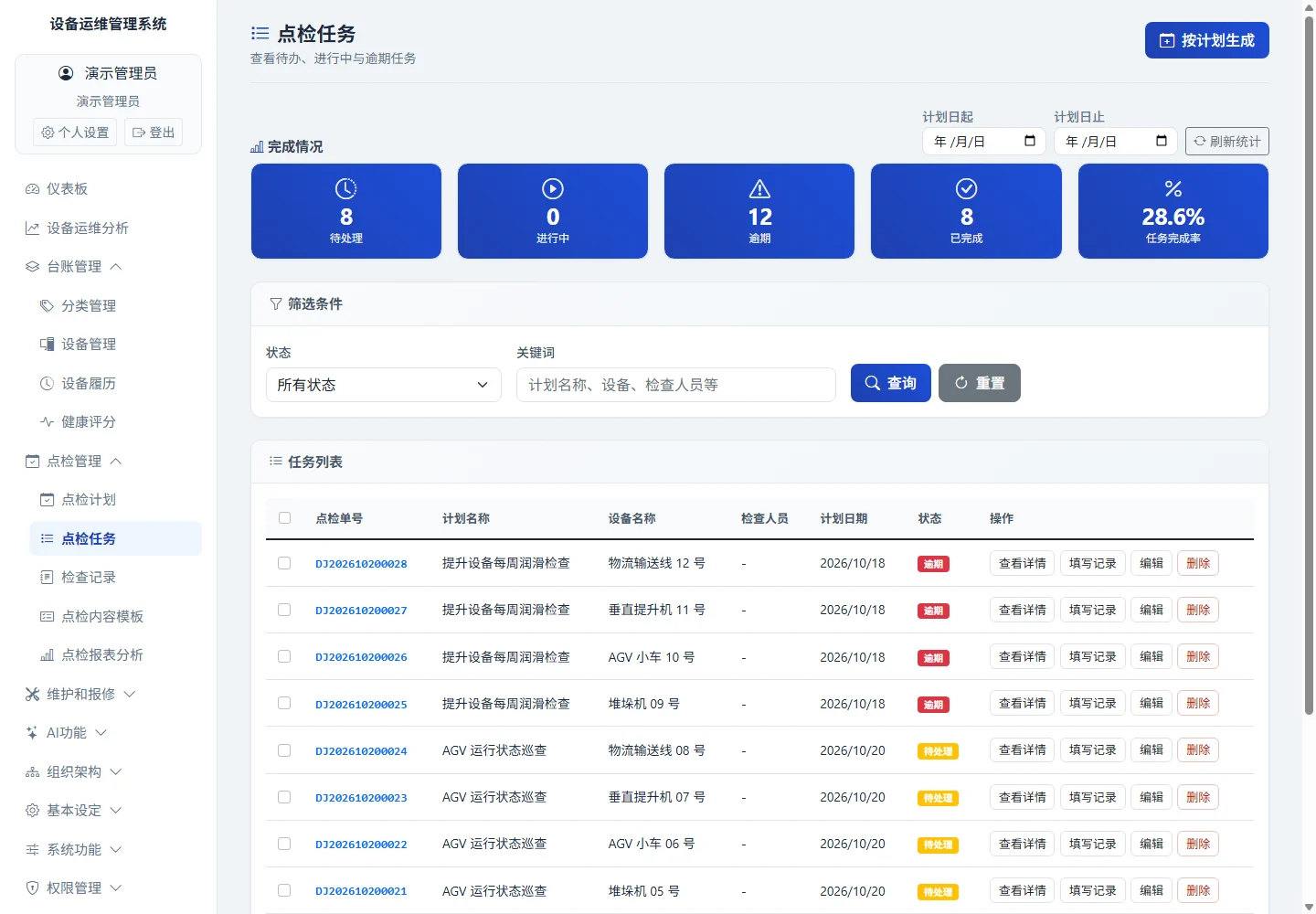Click the pending tasks clock icon
Viewport: 1316px width, 914px height.
pos(345,188)
